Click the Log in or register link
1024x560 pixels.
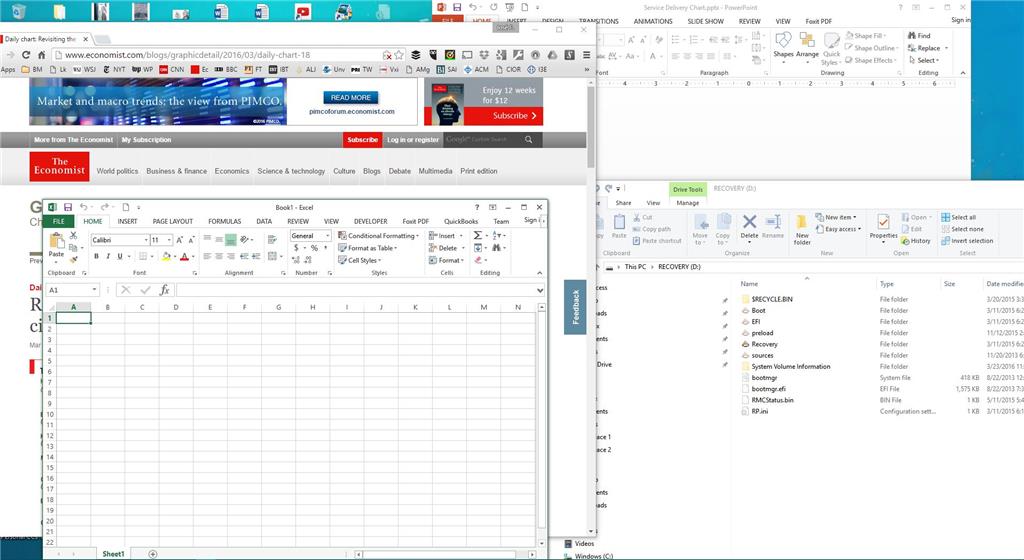[x=413, y=140]
